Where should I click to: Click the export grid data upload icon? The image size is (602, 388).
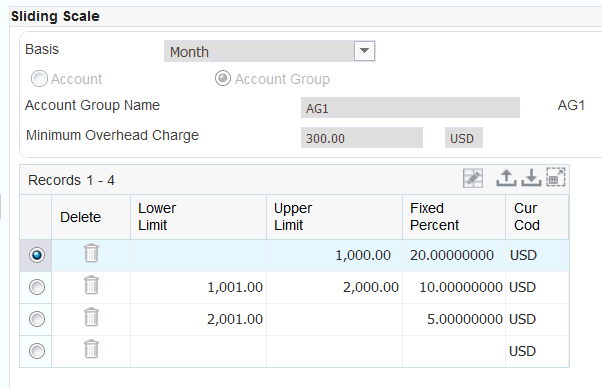click(506, 178)
